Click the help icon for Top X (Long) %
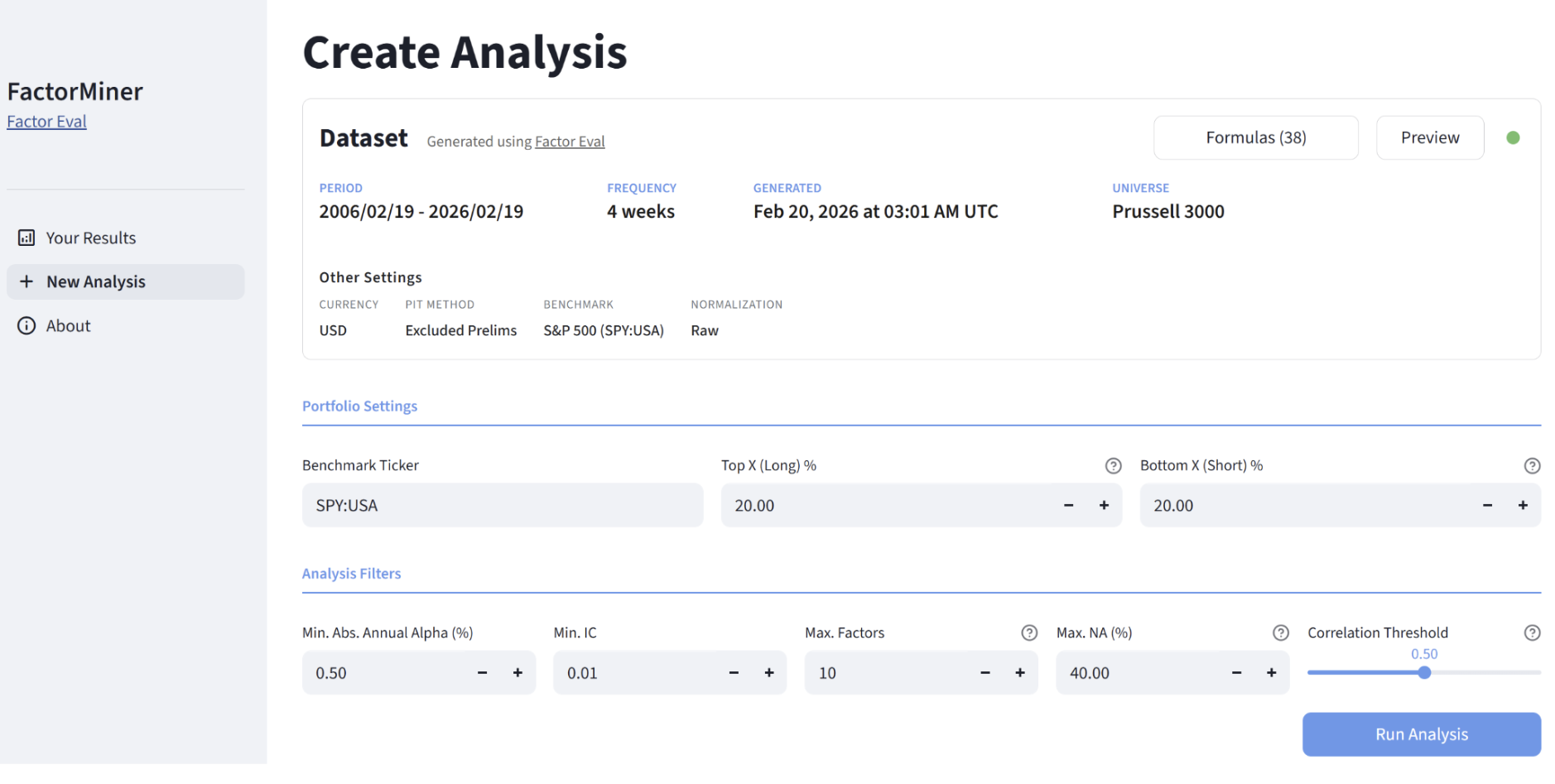The height and width of the screenshot is (784, 1555). coord(1113,466)
